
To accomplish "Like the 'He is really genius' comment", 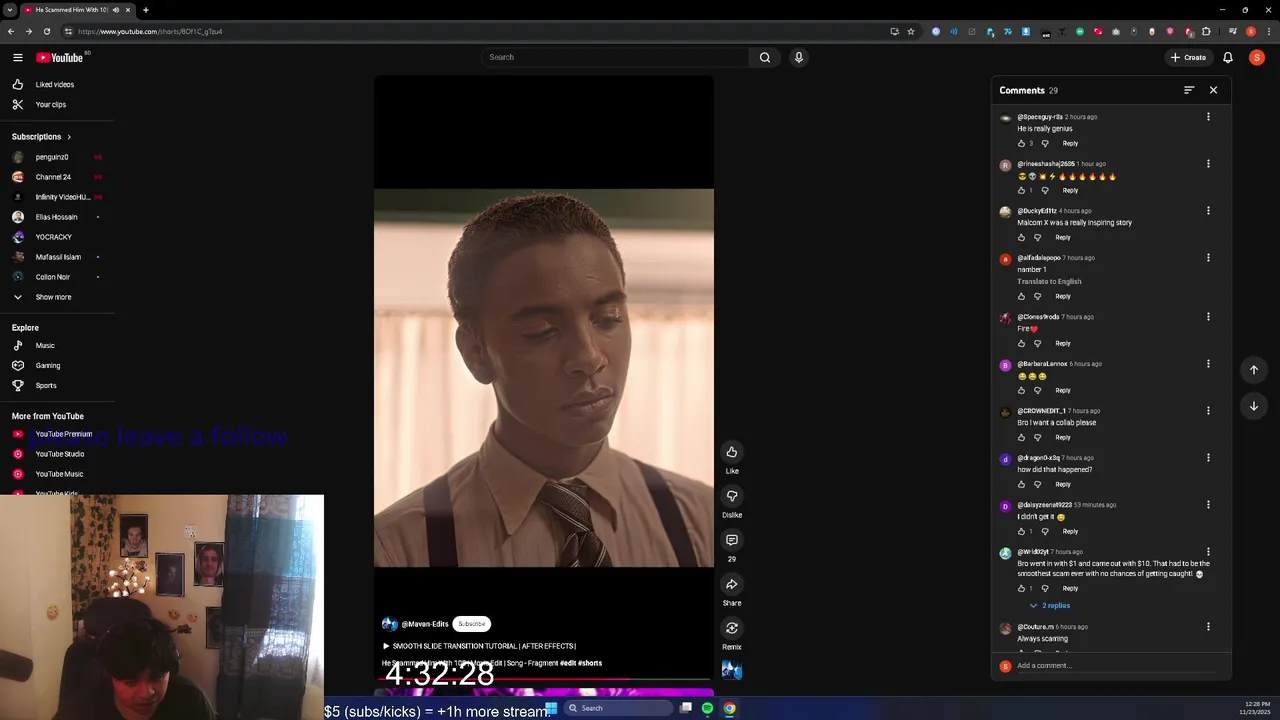I will (x=1021, y=143).
